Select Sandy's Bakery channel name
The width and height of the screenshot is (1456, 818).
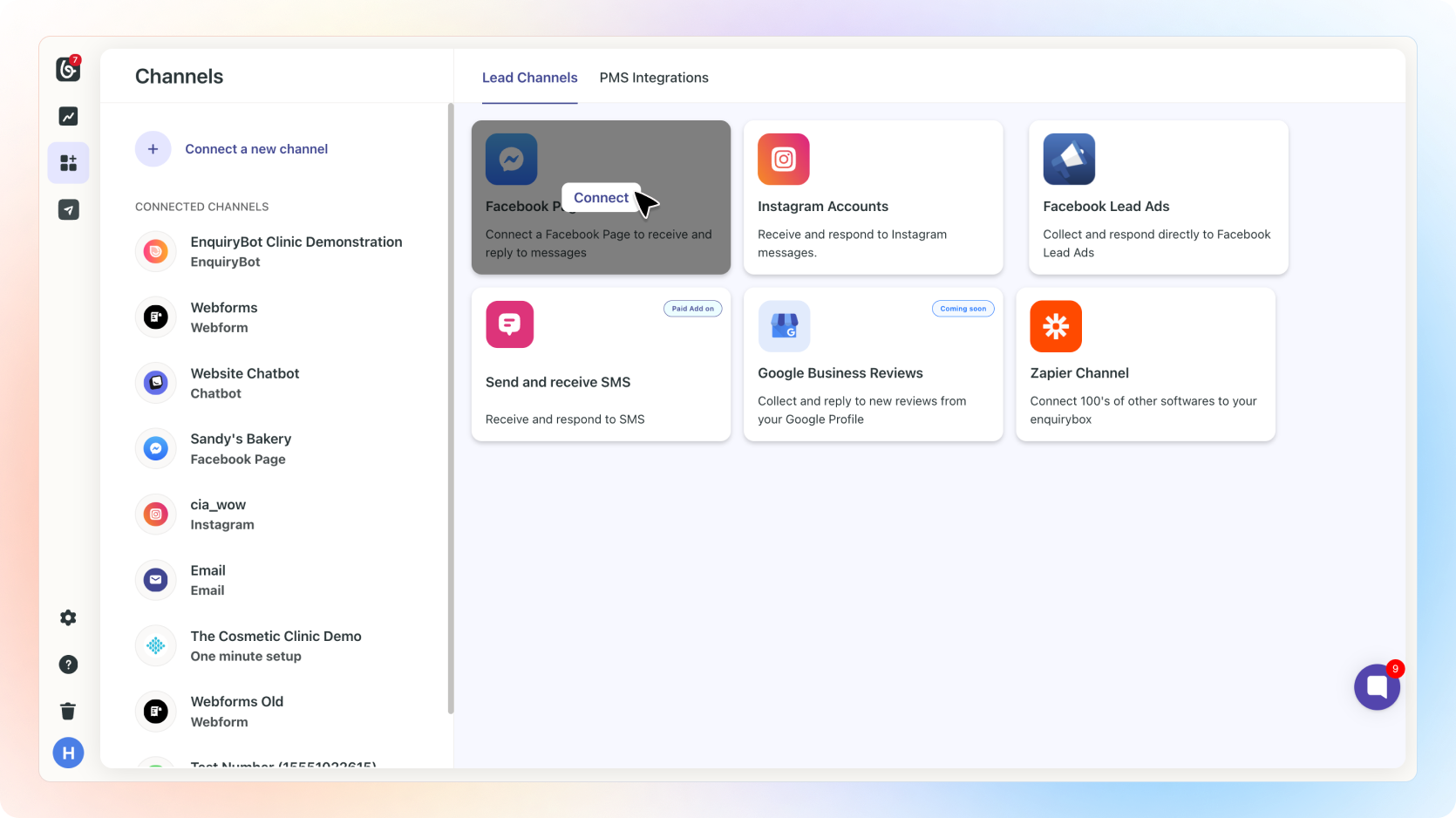(x=241, y=439)
